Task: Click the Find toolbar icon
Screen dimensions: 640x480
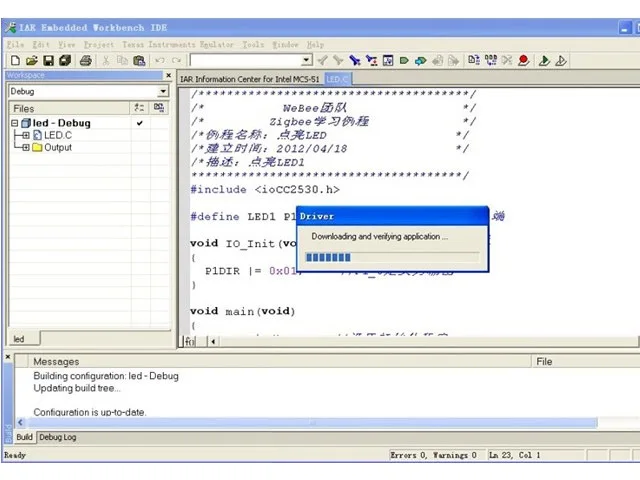Action: [355, 61]
